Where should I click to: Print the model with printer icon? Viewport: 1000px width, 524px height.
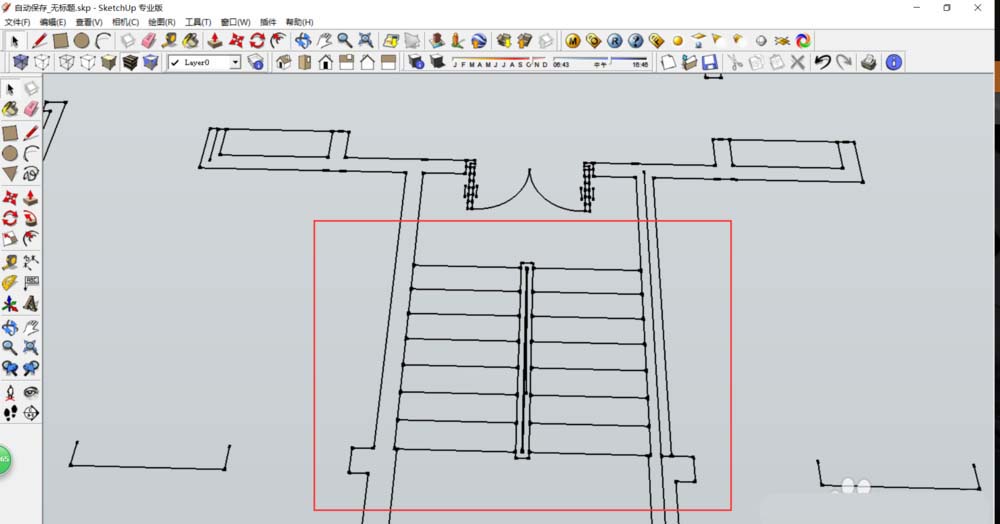pos(868,62)
